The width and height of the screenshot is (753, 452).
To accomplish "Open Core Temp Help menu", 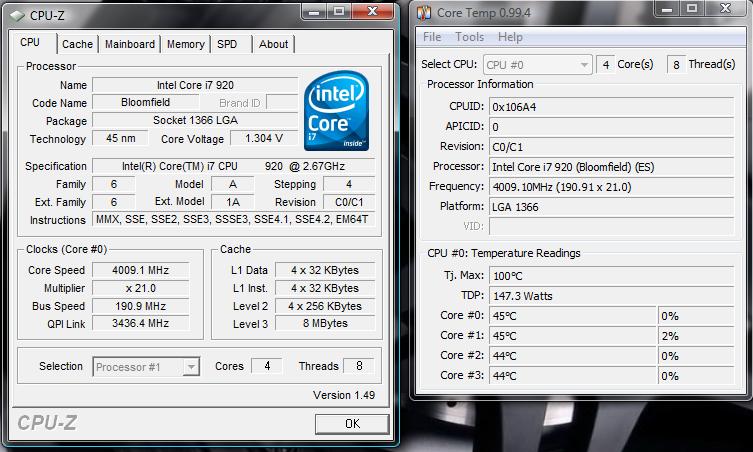I will point(510,37).
